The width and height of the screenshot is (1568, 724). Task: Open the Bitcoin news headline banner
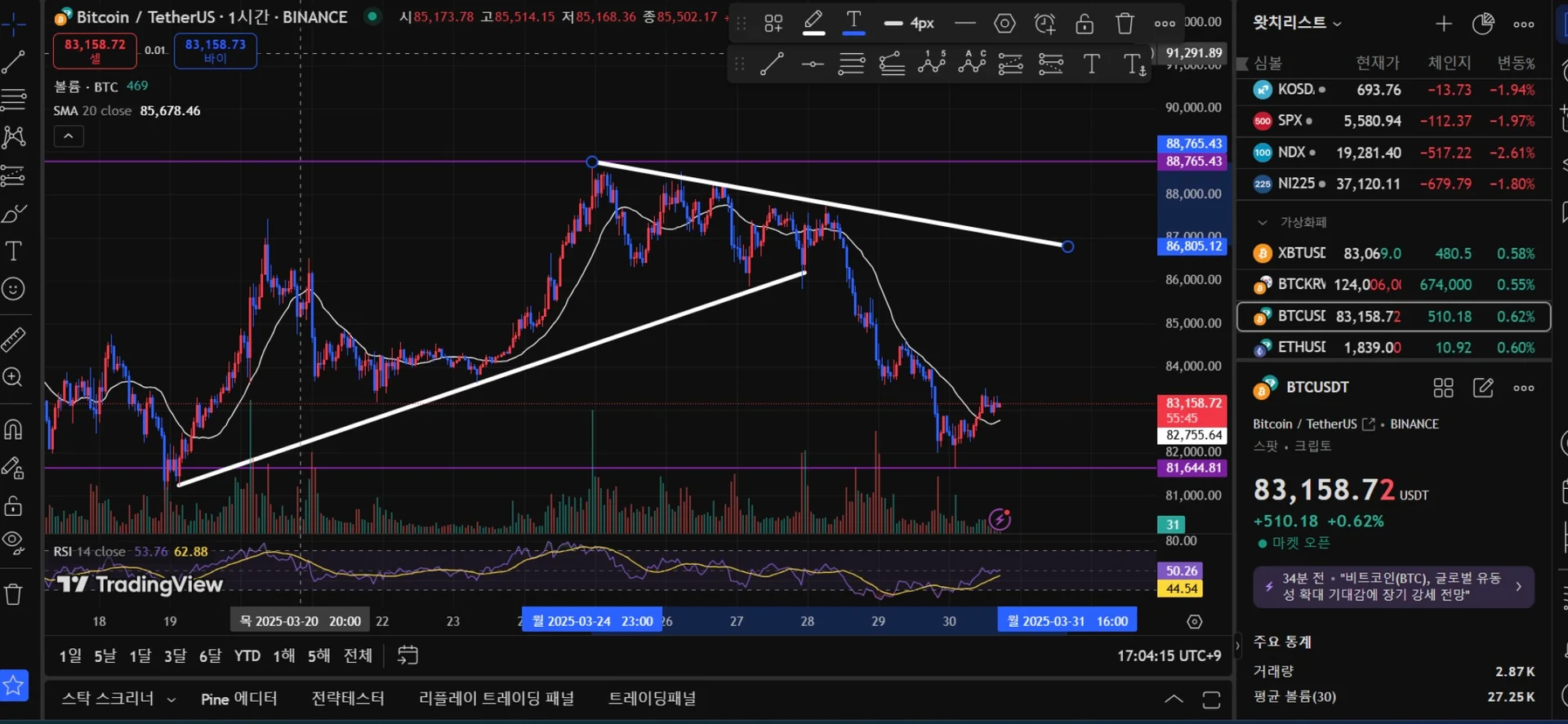tap(1393, 586)
